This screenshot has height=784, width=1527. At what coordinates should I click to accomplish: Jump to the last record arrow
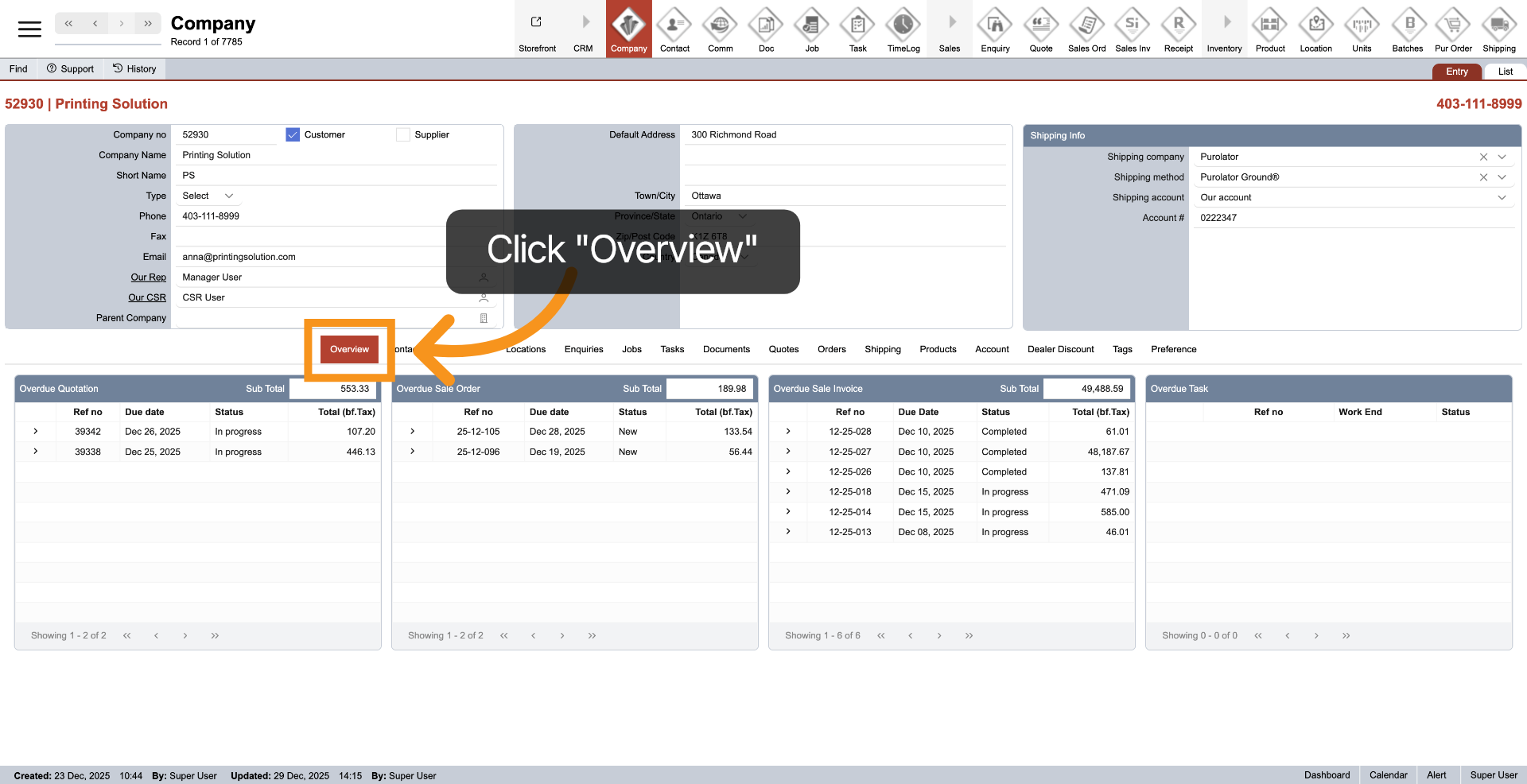(148, 24)
